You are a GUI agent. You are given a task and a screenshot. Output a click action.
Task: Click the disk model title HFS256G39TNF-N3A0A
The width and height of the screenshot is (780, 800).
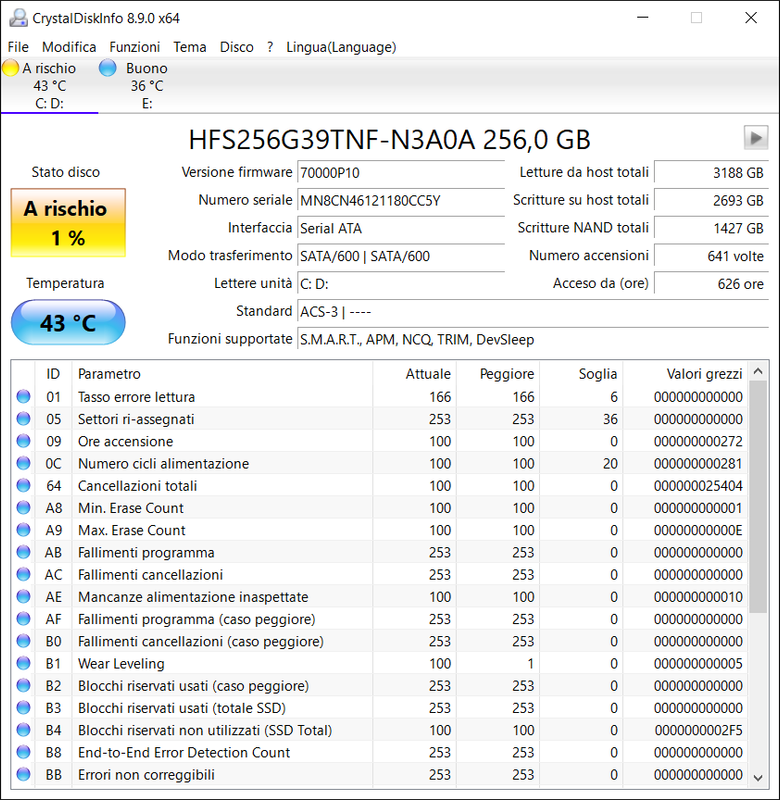pos(332,139)
